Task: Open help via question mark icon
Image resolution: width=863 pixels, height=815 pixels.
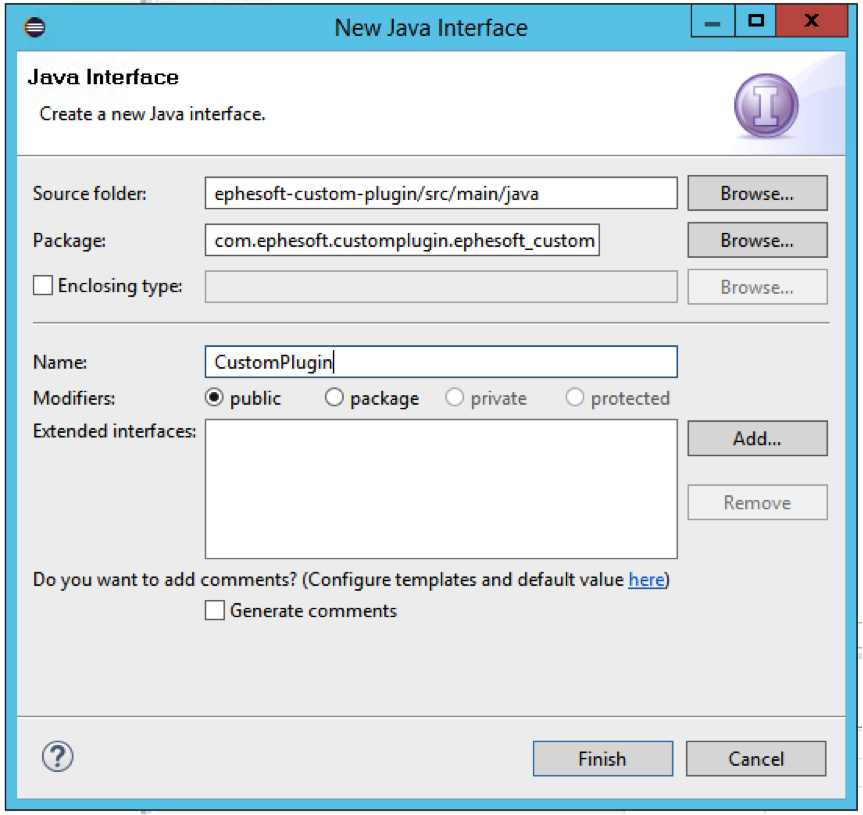Action: [57, 756]
